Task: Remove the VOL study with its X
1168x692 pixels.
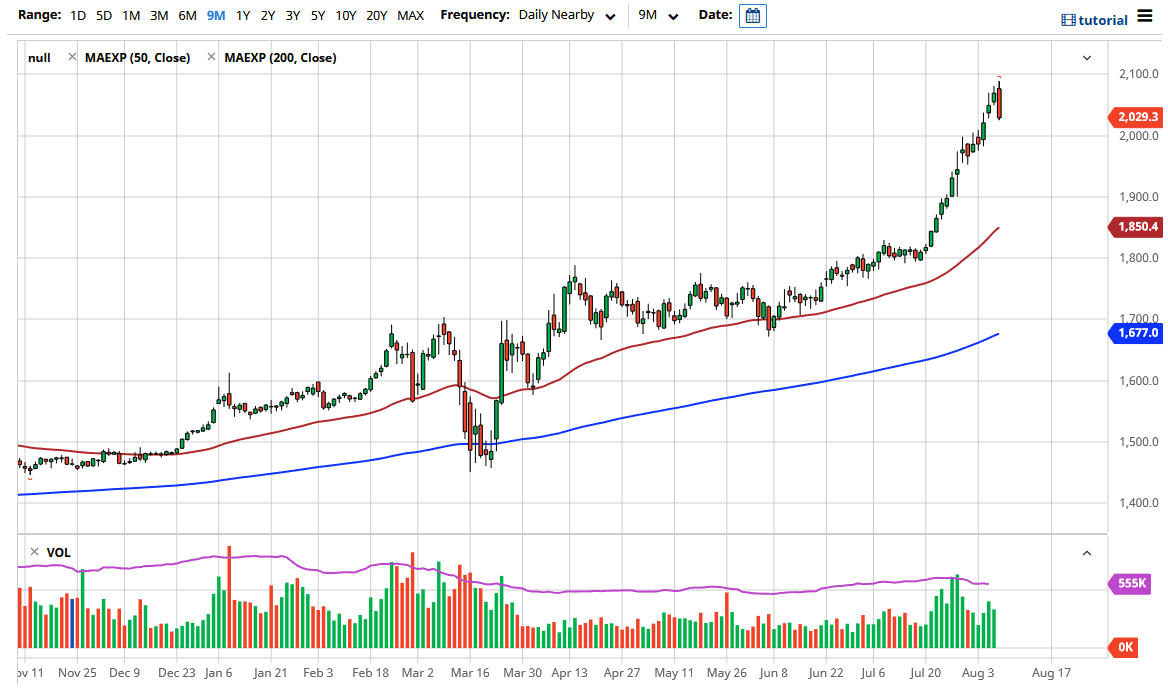Action: click(x=34, y=552)
